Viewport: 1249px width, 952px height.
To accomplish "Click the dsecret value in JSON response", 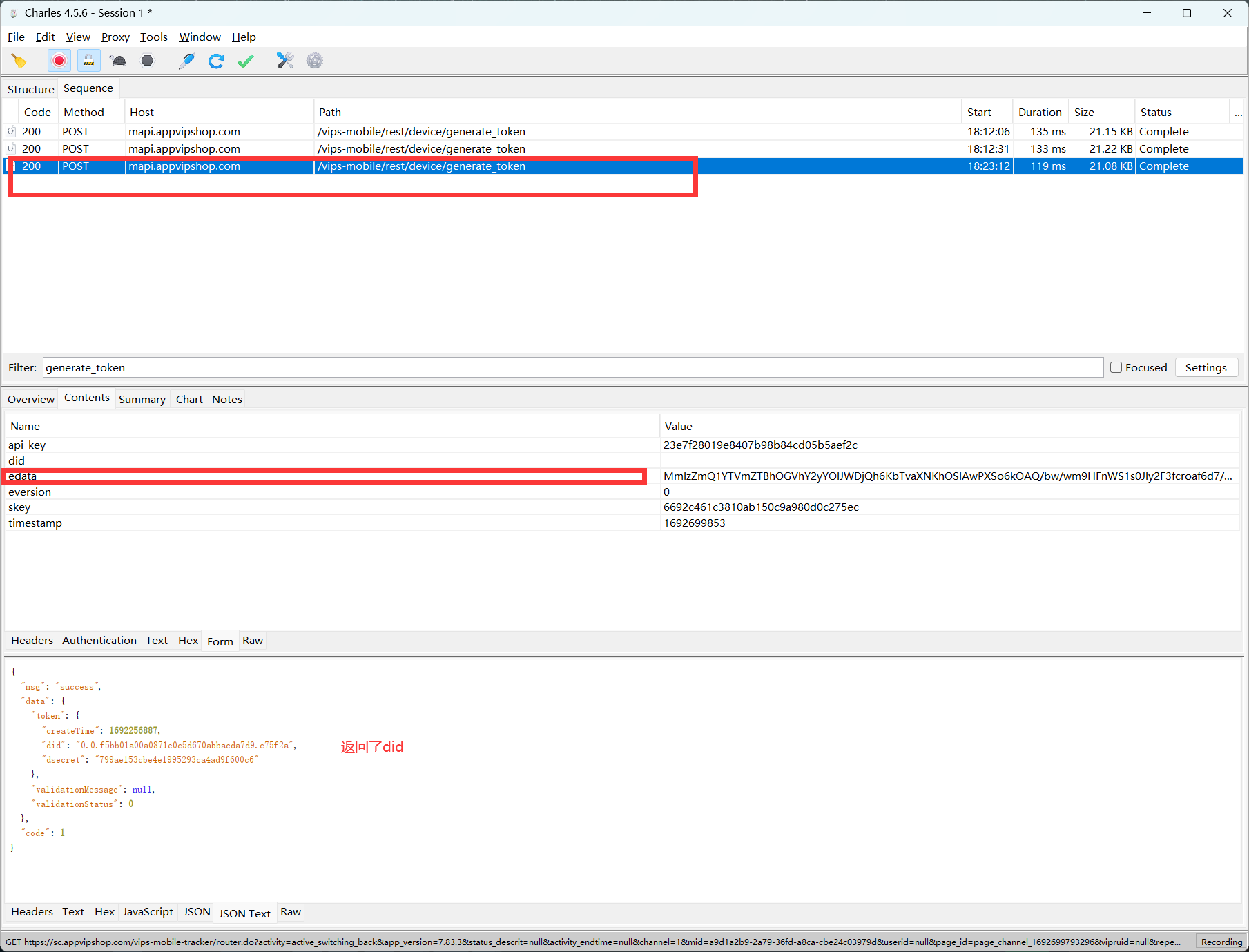I will (x=177, y=760).
